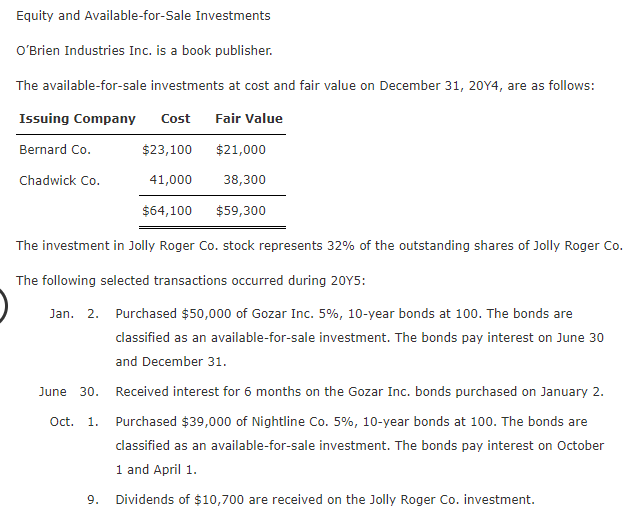643x517 pixels.
Task: Click the $64,100 total cost
Action: [167, 211]
